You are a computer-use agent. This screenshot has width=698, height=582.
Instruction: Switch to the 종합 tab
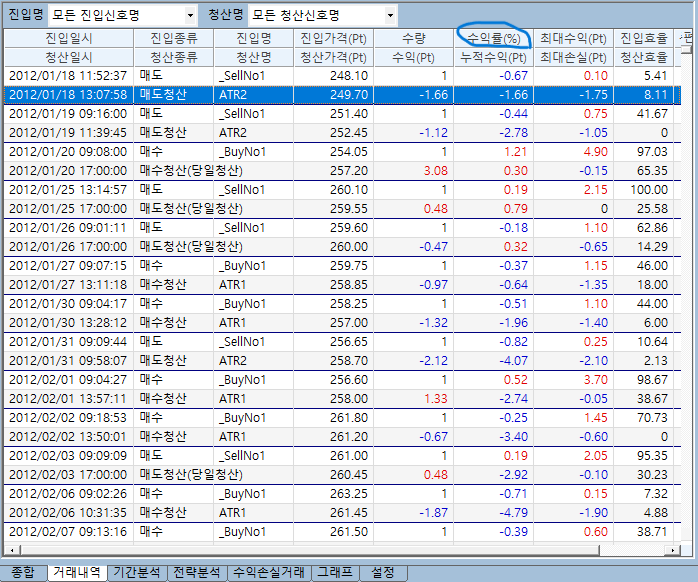pyautogui.click(x=22, y=573)
